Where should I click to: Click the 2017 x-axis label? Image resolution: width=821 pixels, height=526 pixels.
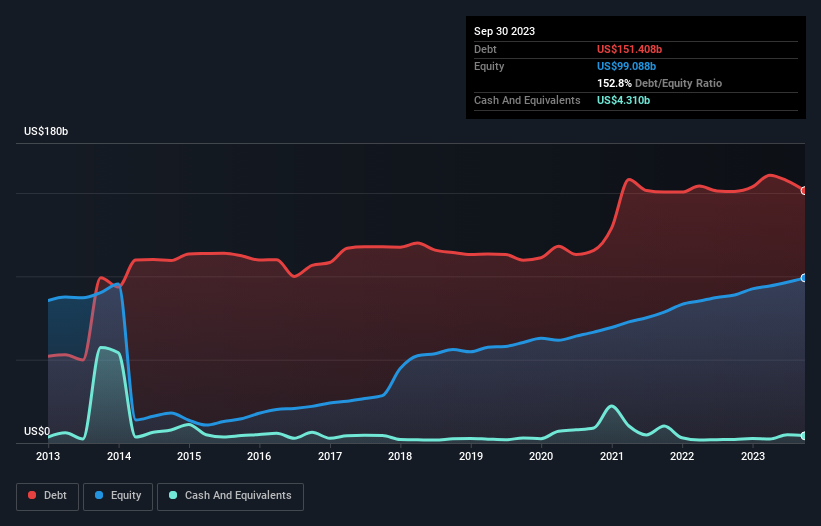click(330, 456)
